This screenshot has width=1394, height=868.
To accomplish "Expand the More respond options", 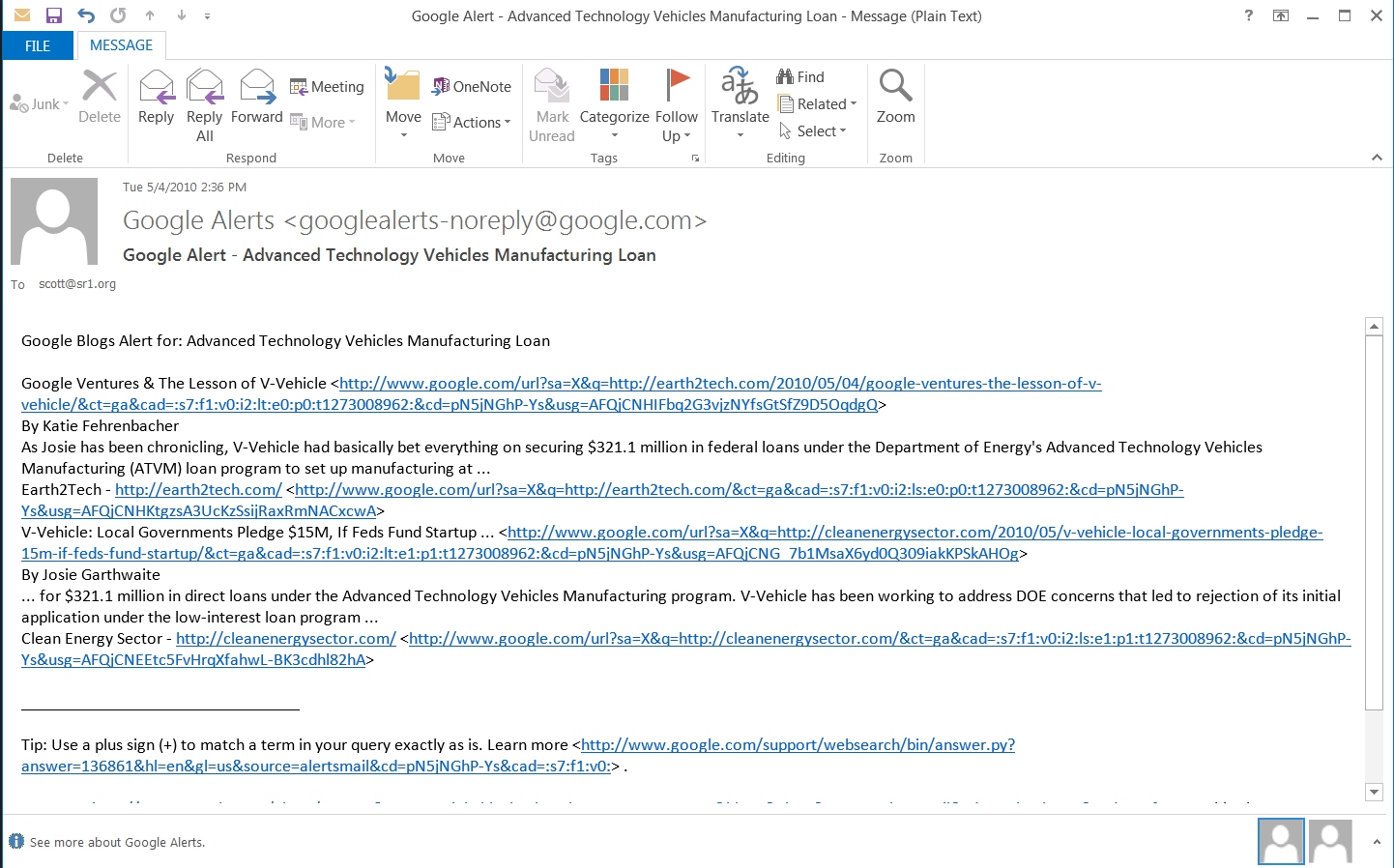I will 323,123.
